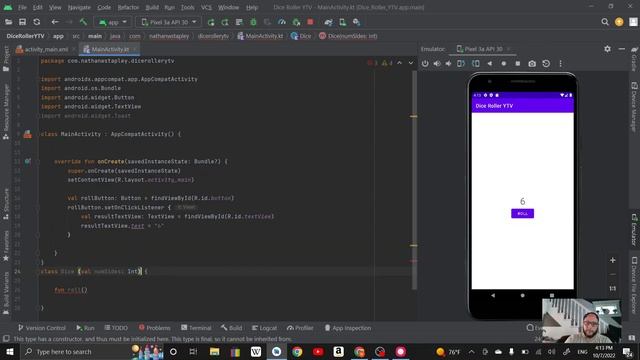Open the Tools menu
The width and height of the screenshot is (640, 360).
(187, 7)
